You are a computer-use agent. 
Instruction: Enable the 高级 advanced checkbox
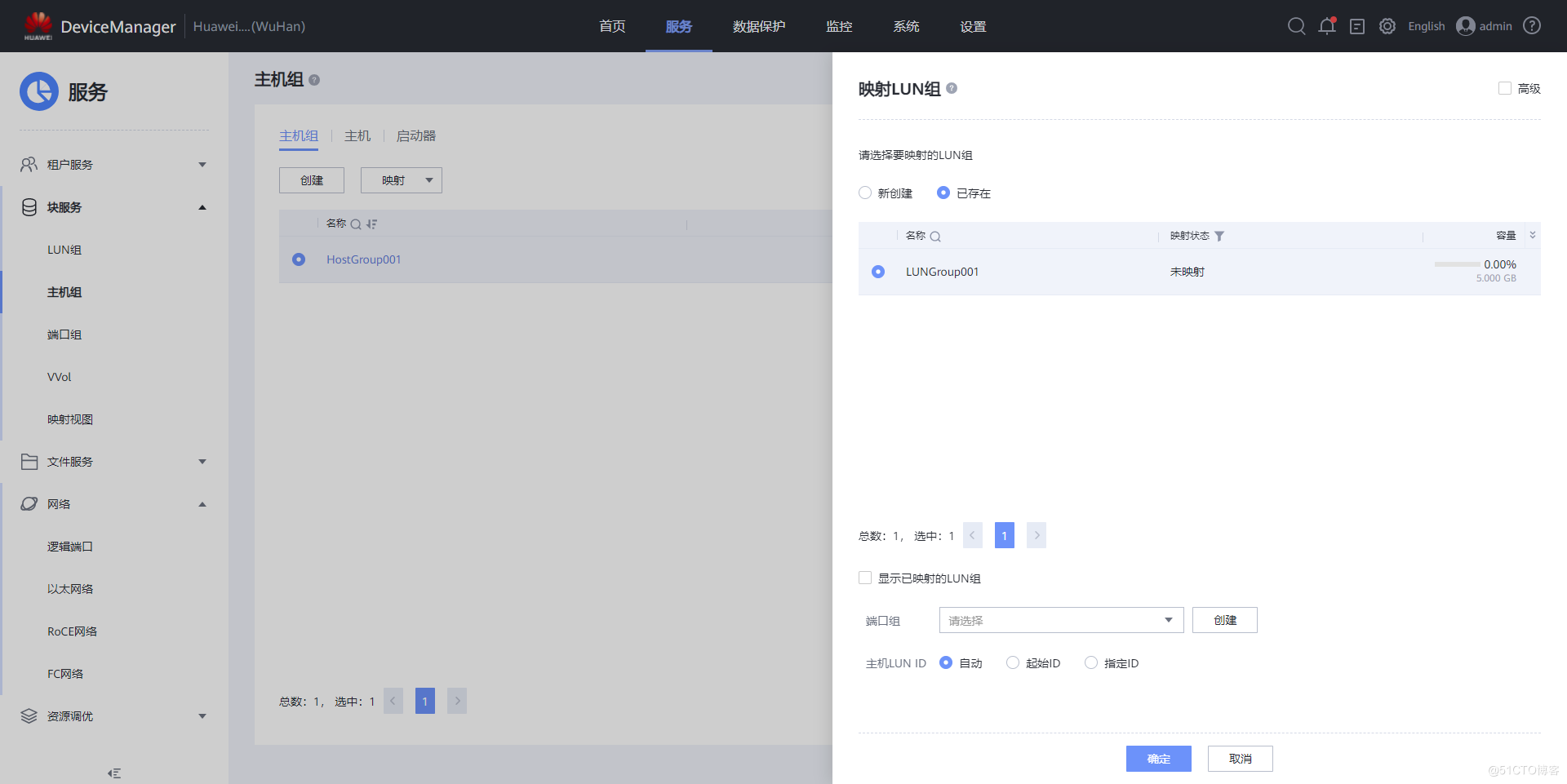pos(1505,88)
